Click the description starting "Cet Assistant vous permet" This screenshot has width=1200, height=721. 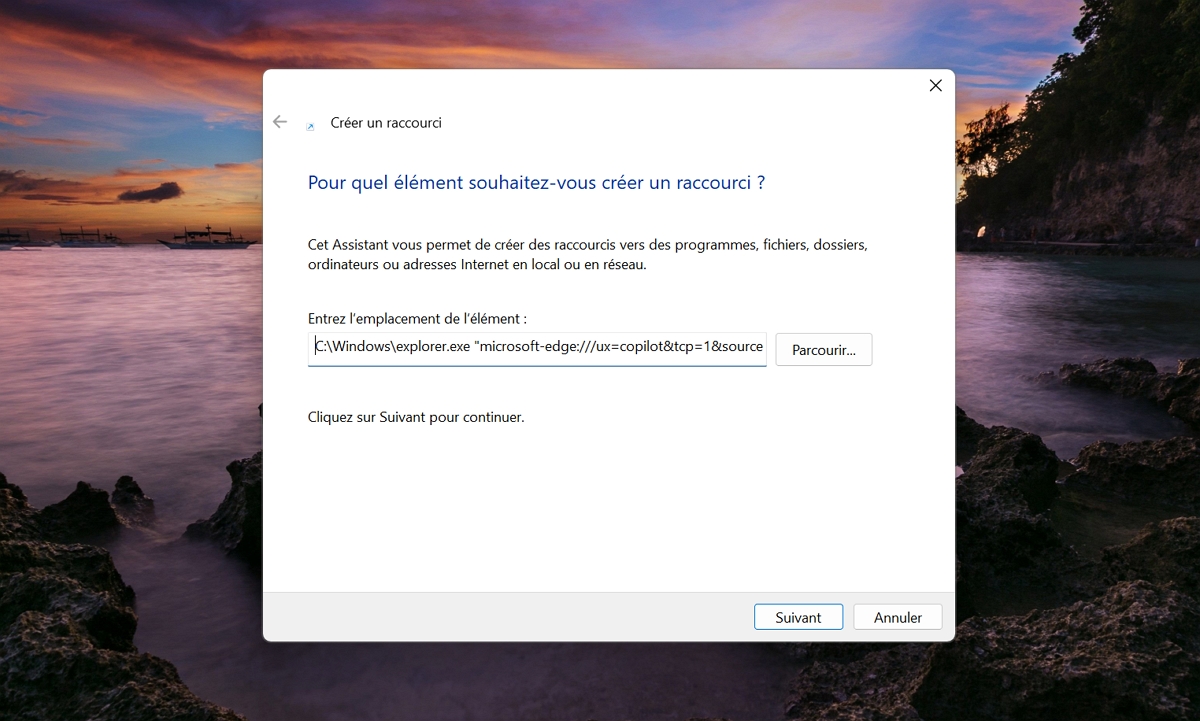point(588,255)
